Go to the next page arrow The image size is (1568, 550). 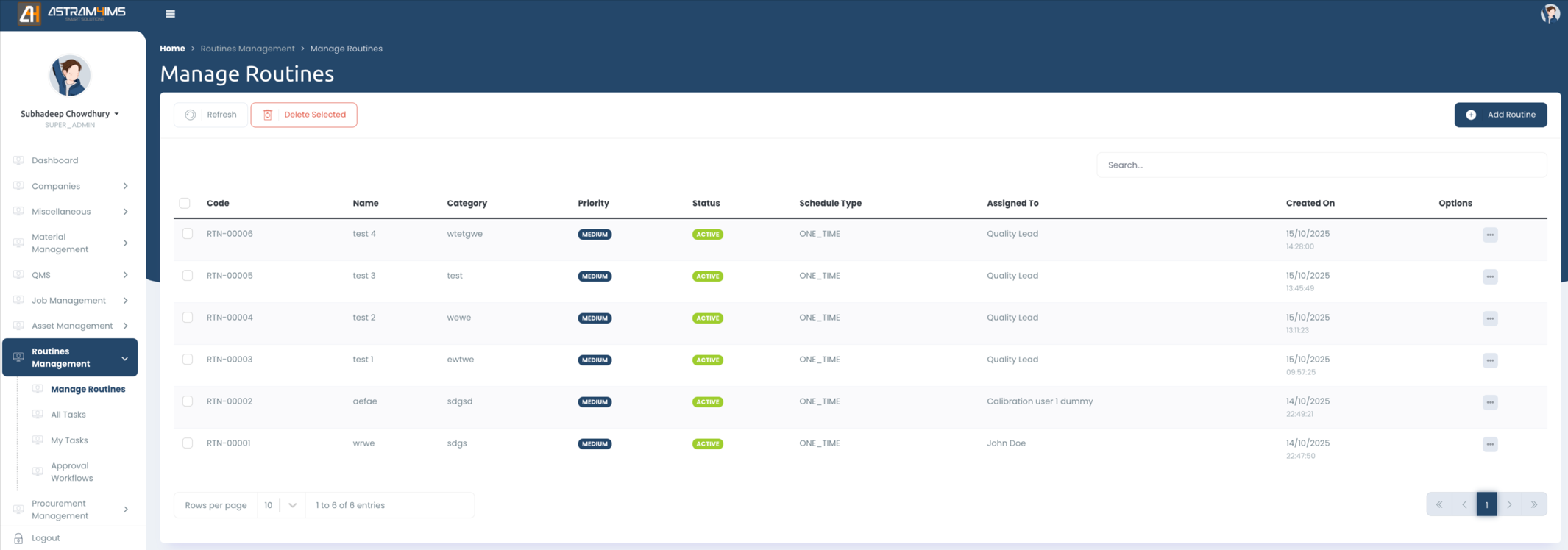pyautogui.click(x=1509, y=504)
